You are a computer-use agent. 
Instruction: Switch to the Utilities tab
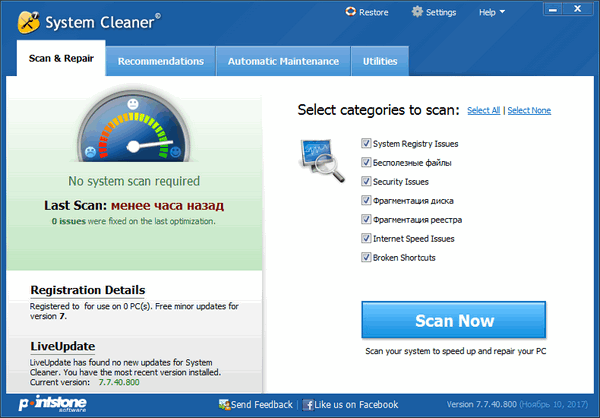coord(380,61)
